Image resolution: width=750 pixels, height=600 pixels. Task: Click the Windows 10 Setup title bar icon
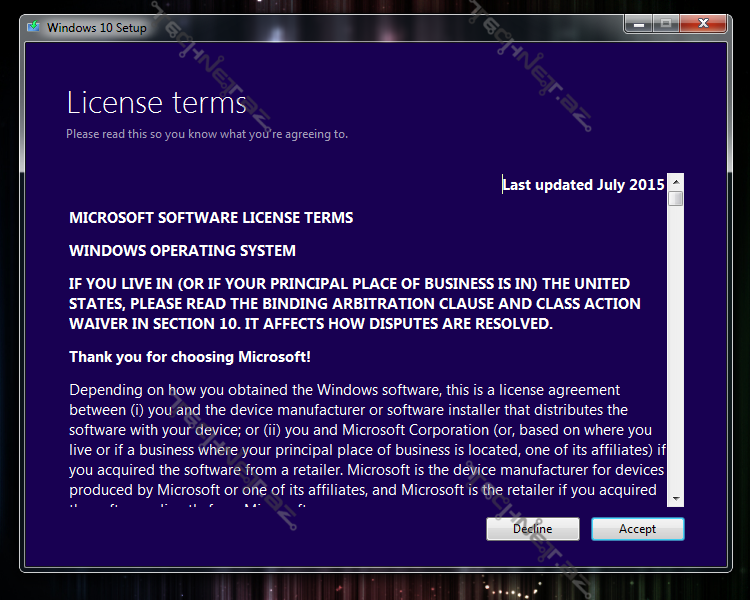click(34, 27)
